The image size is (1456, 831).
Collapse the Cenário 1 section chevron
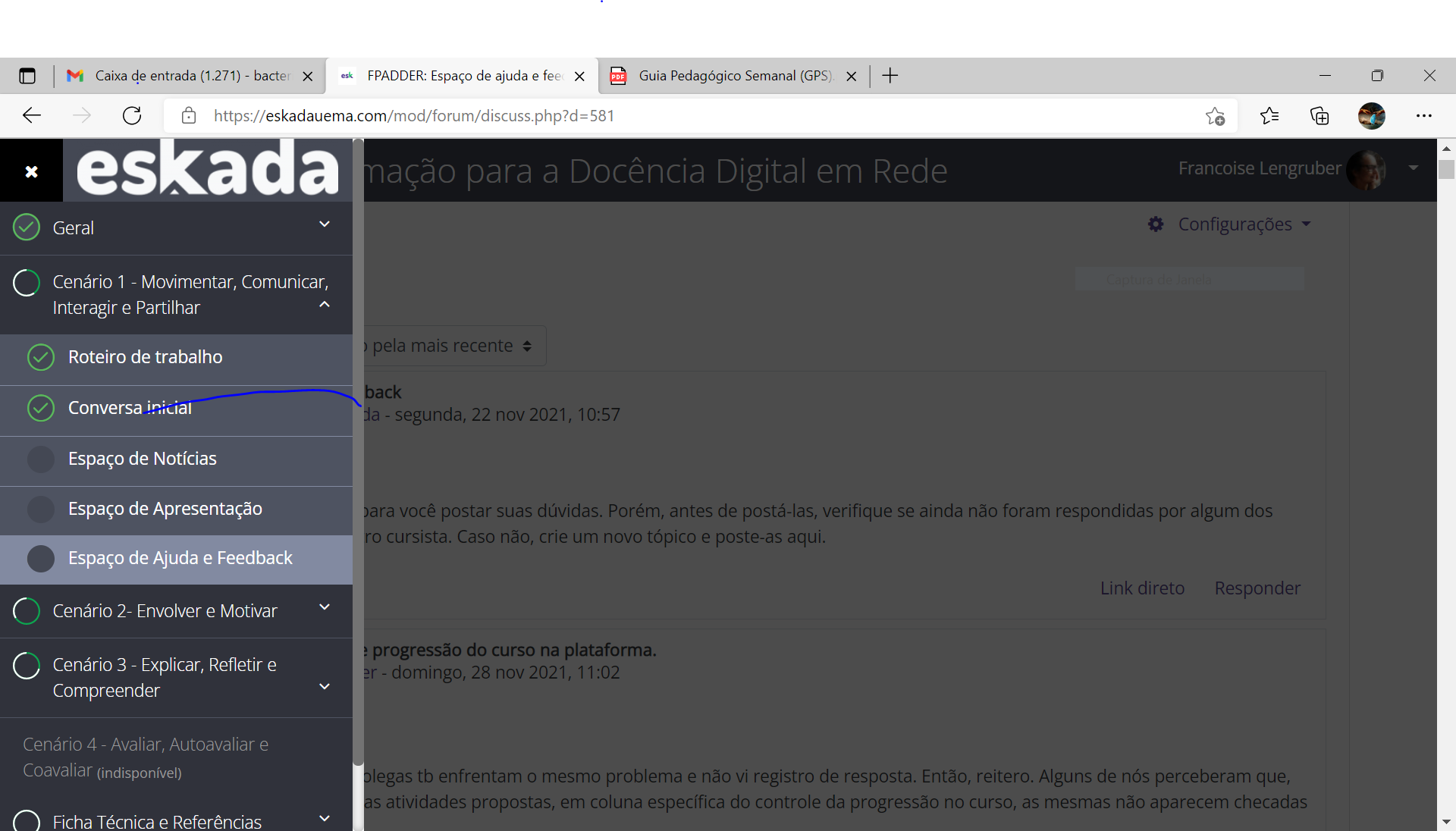coord(325,305)
